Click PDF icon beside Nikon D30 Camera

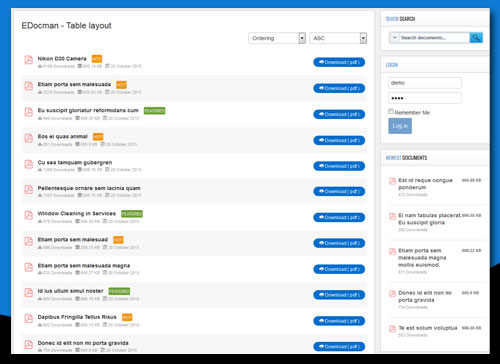click(29, 60)
